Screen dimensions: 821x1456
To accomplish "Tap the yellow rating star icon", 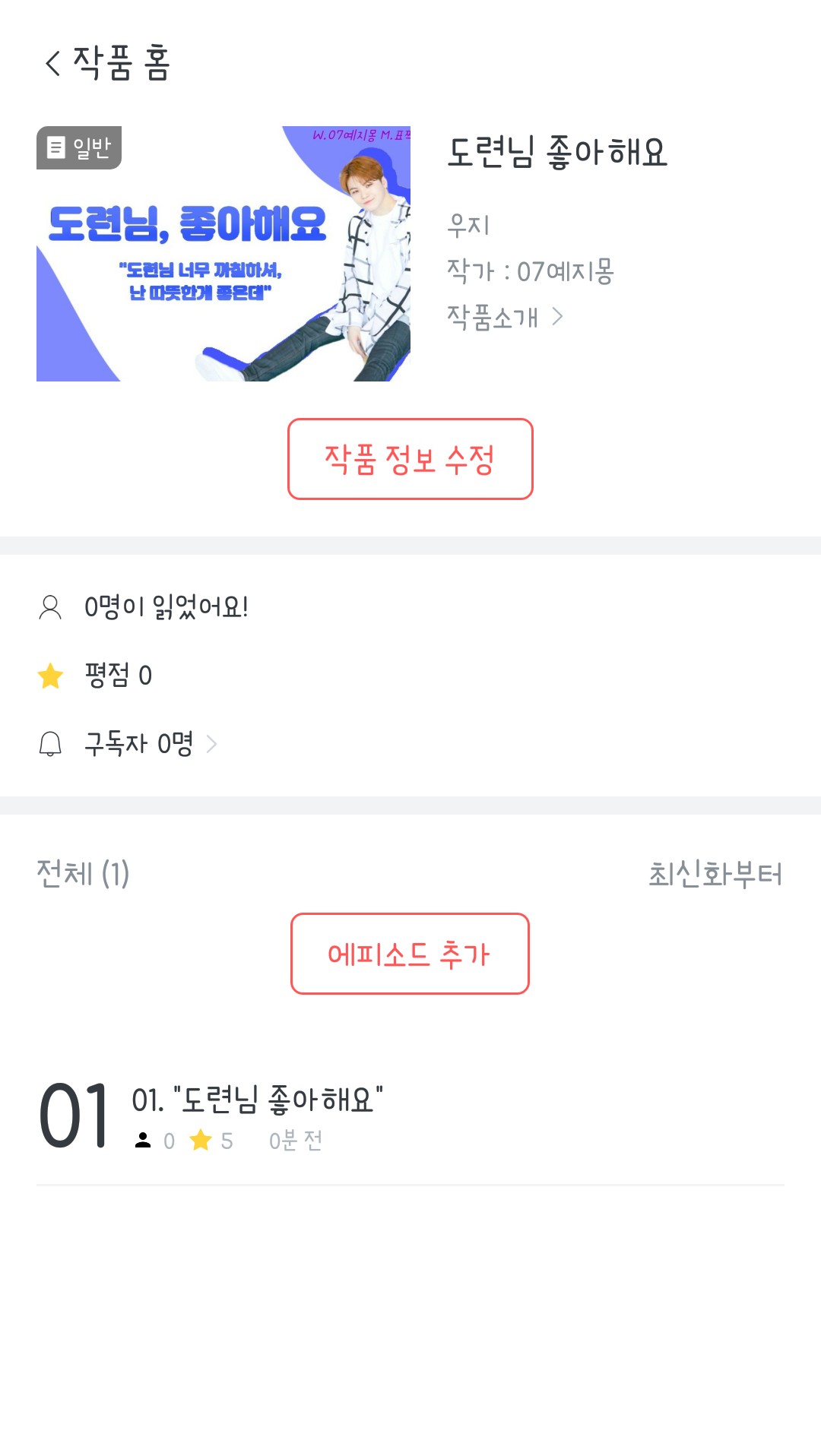I will [50, 676].
